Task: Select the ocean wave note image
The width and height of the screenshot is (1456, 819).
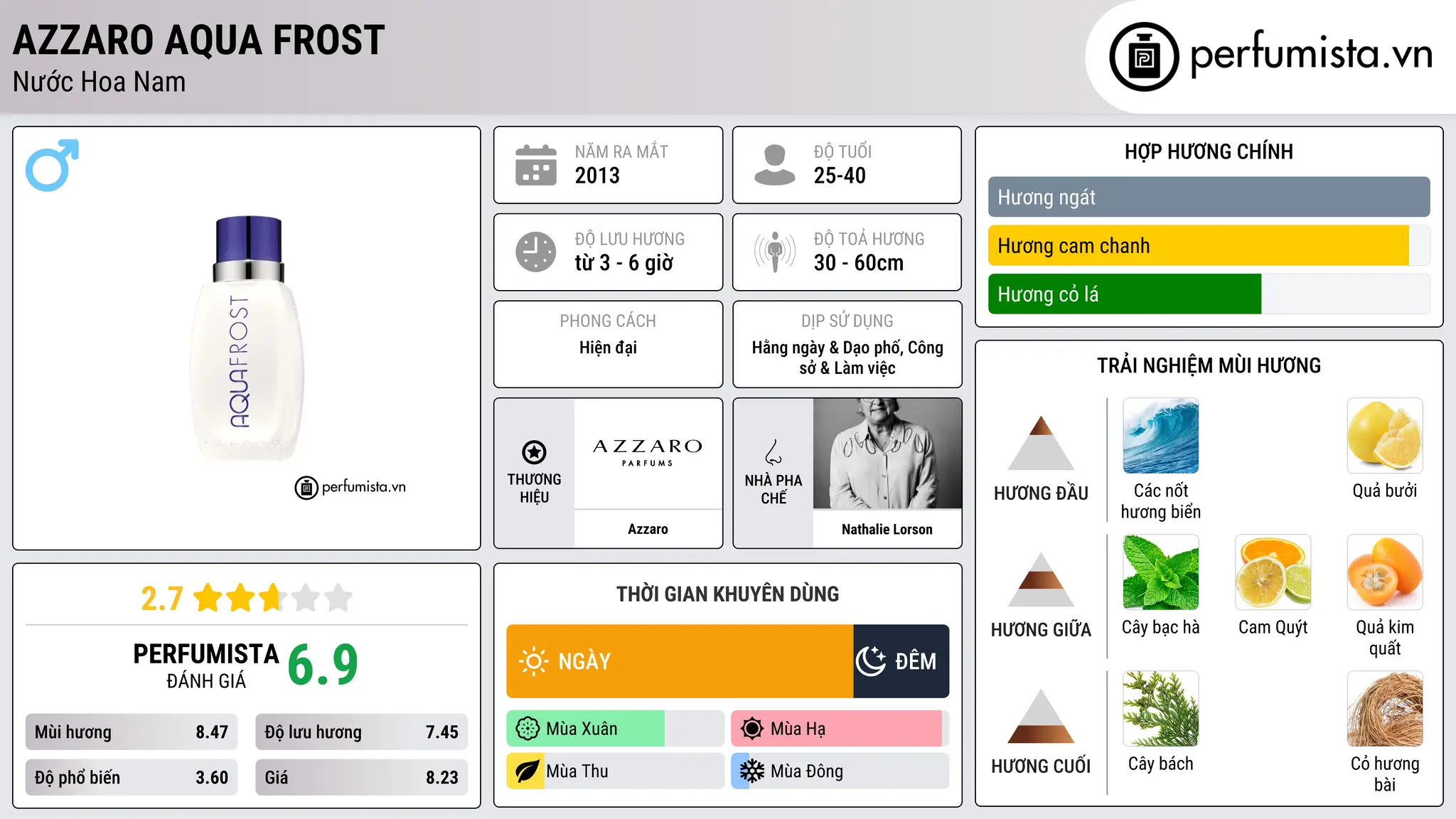Action: coord(1161,436)
